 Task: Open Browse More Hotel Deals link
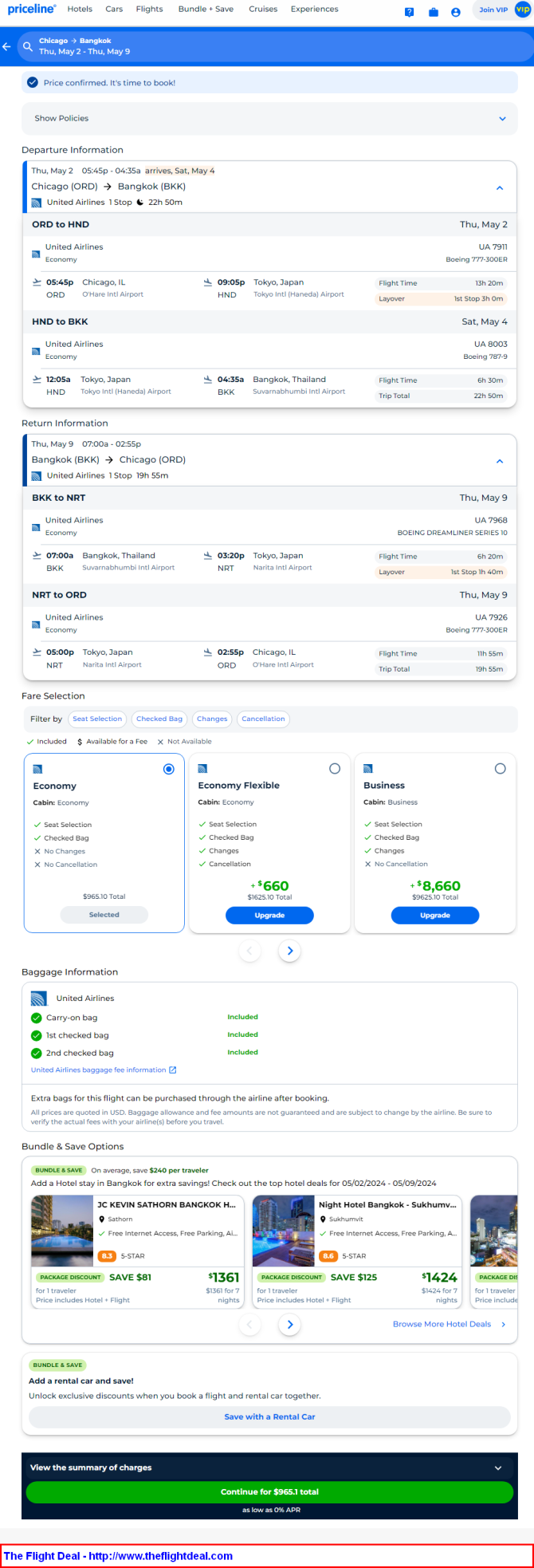coord(442,1324)
